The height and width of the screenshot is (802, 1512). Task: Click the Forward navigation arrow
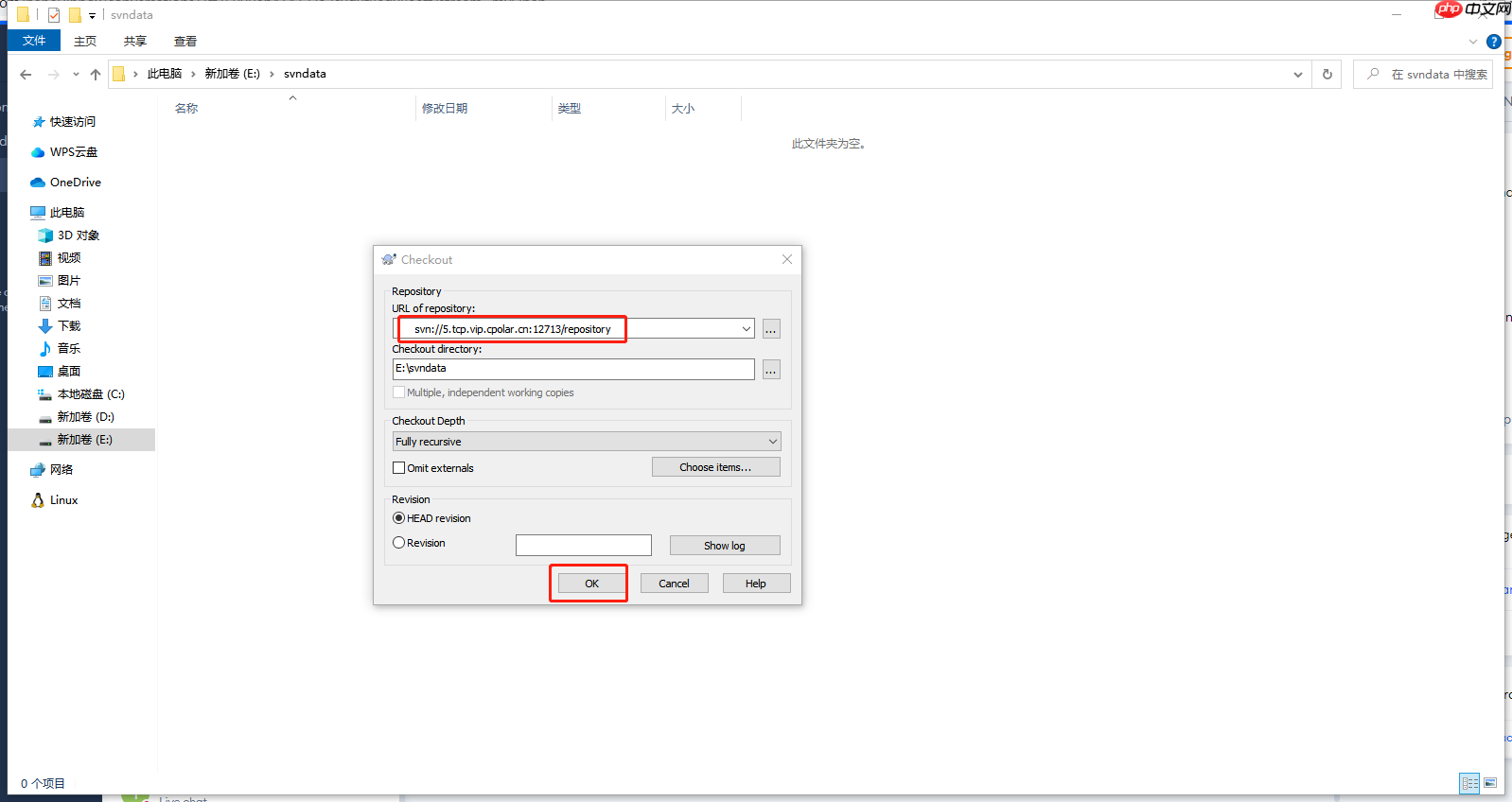click(53, 74)
